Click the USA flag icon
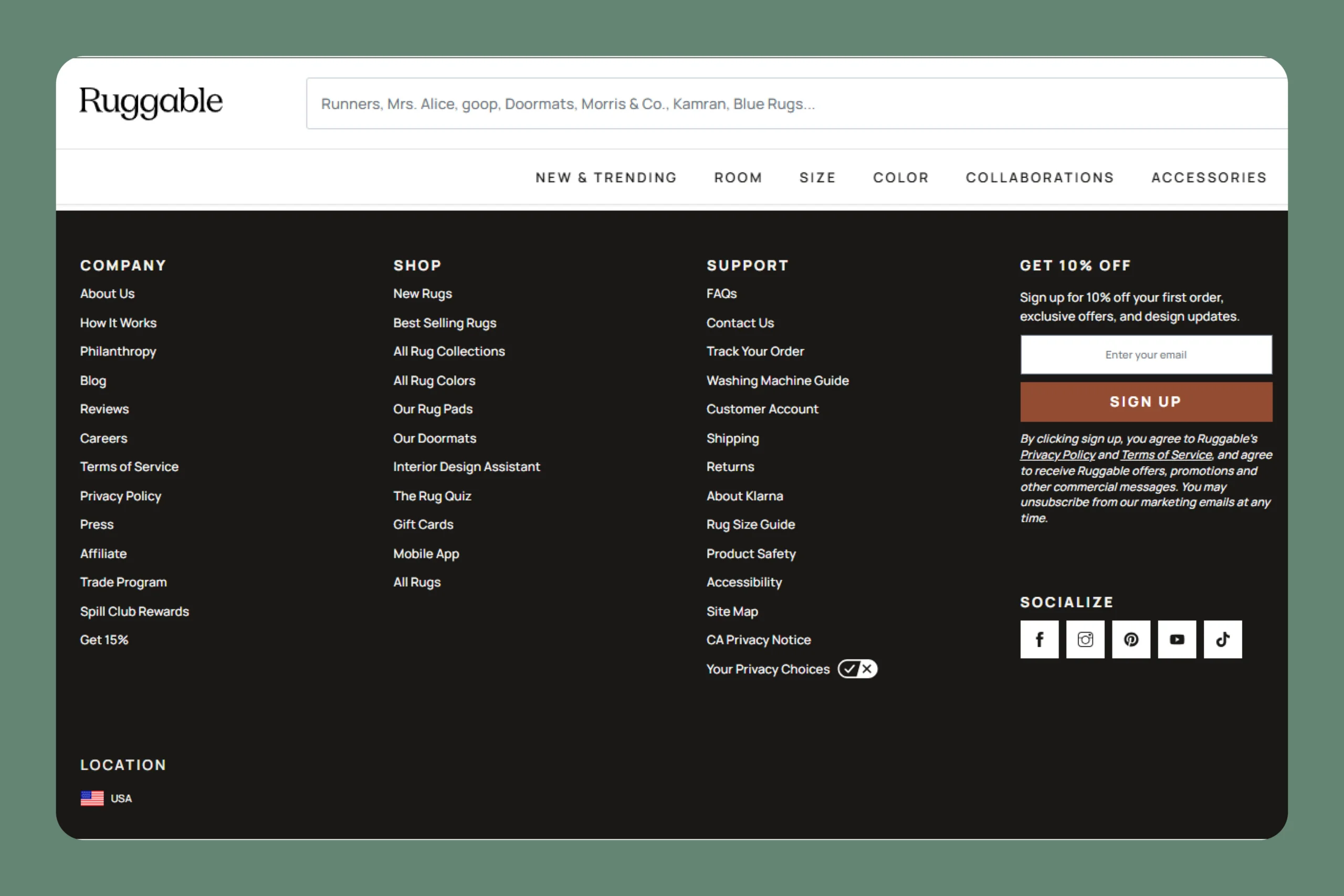The image size is (1344, 896). coord(92,798)
